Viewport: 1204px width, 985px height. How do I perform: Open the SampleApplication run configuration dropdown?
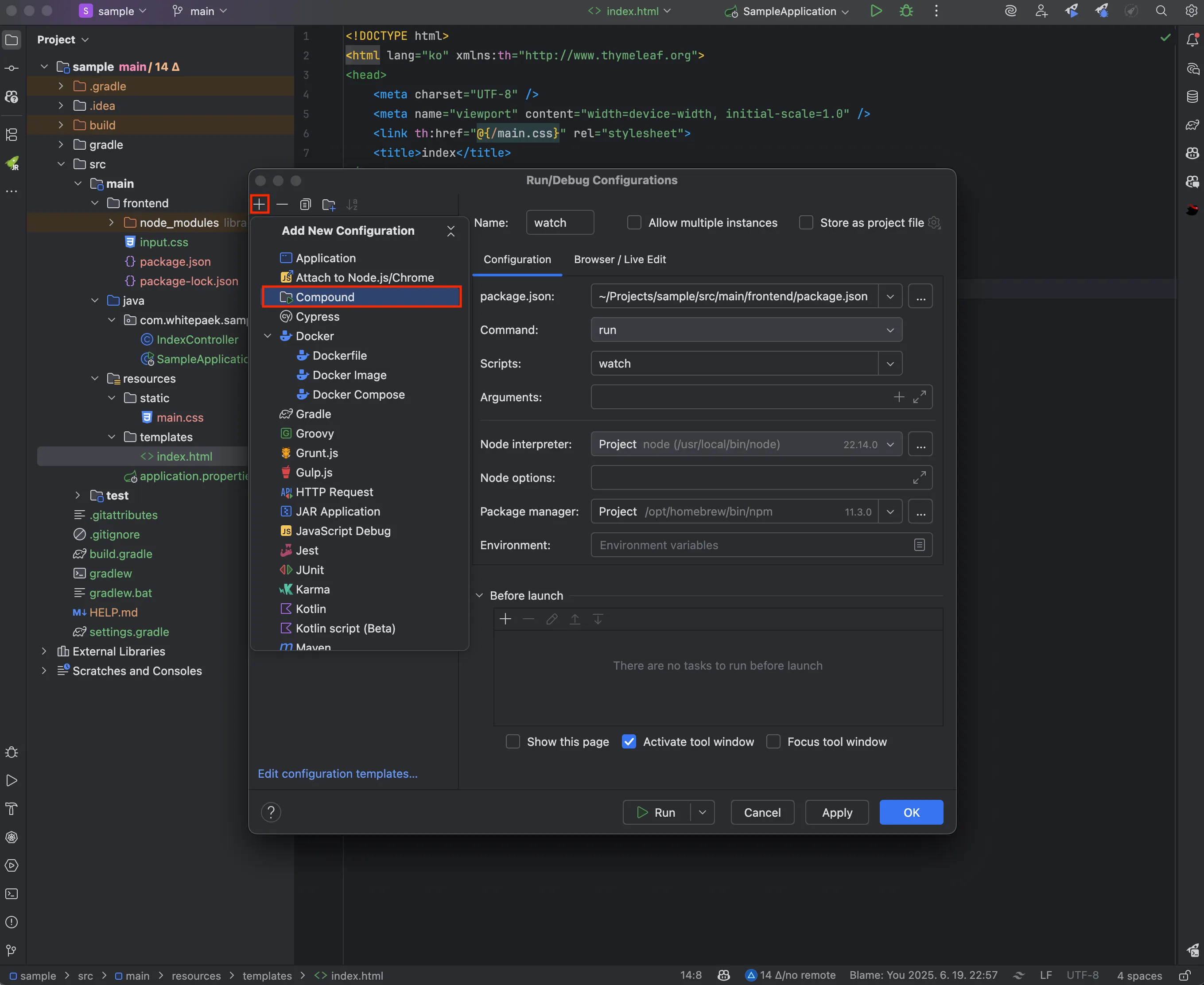point(787,11)
